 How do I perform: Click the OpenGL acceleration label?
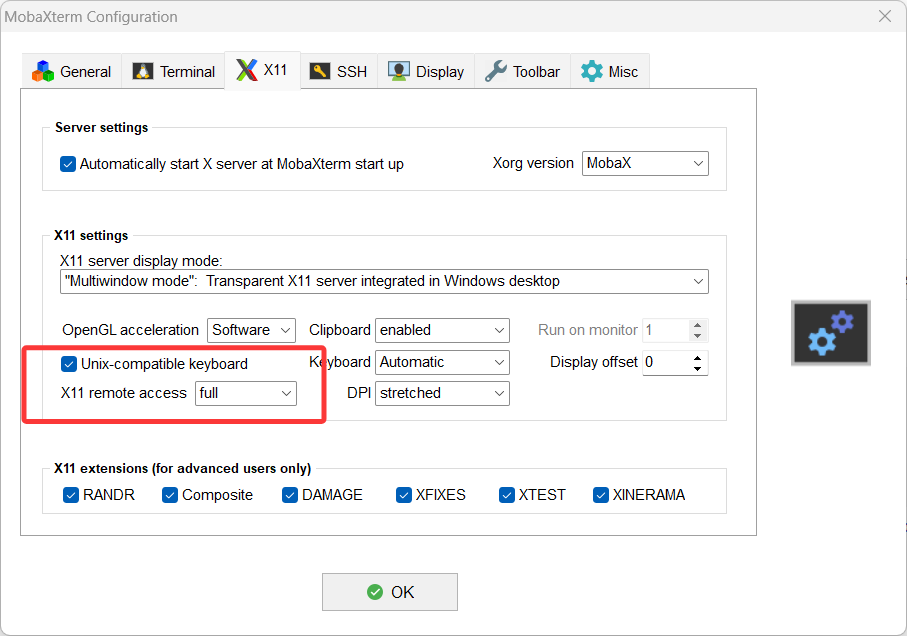(130, 330)
